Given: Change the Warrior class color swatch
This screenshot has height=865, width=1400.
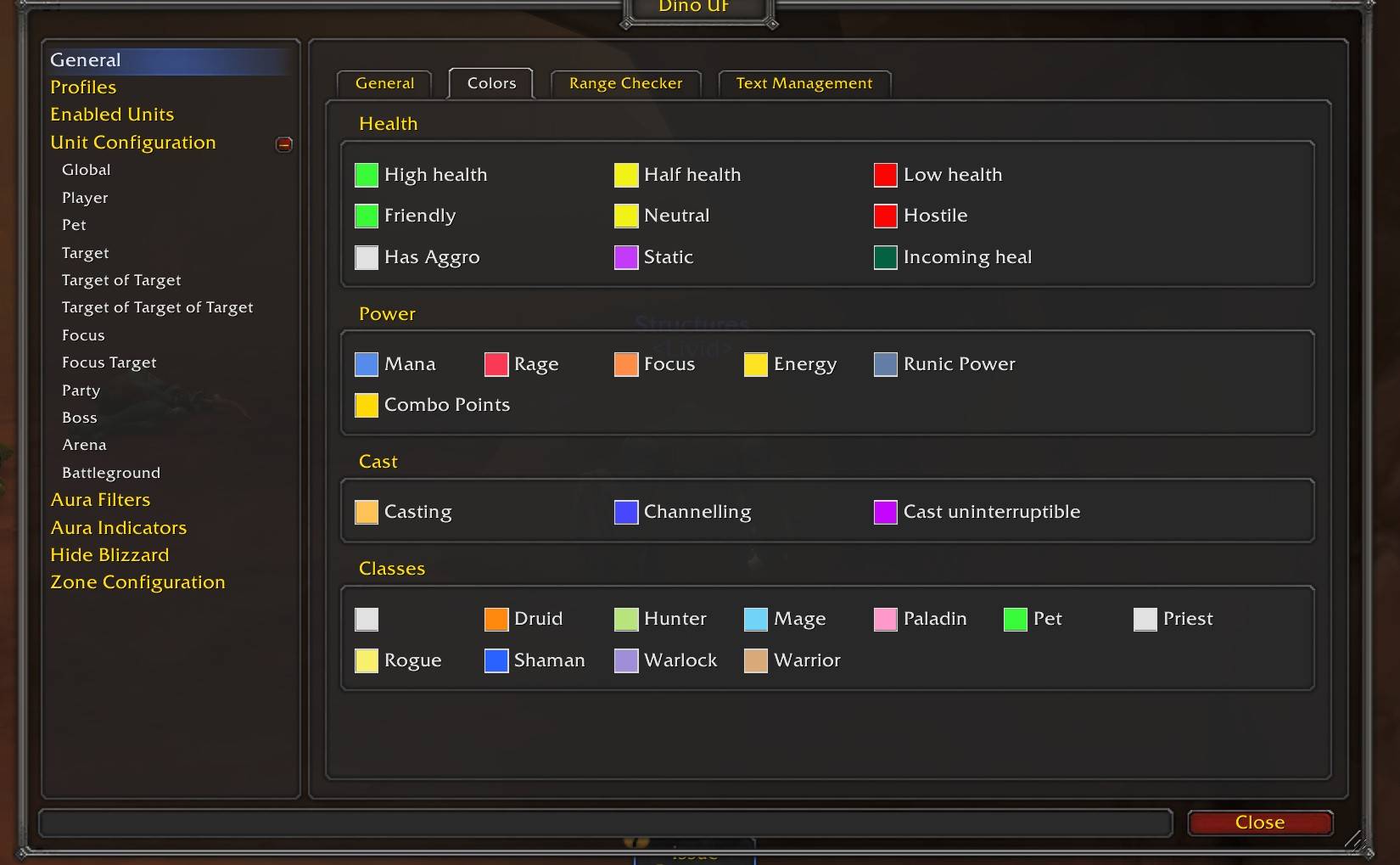Looking at the screenshot, I should pos(755,660).
